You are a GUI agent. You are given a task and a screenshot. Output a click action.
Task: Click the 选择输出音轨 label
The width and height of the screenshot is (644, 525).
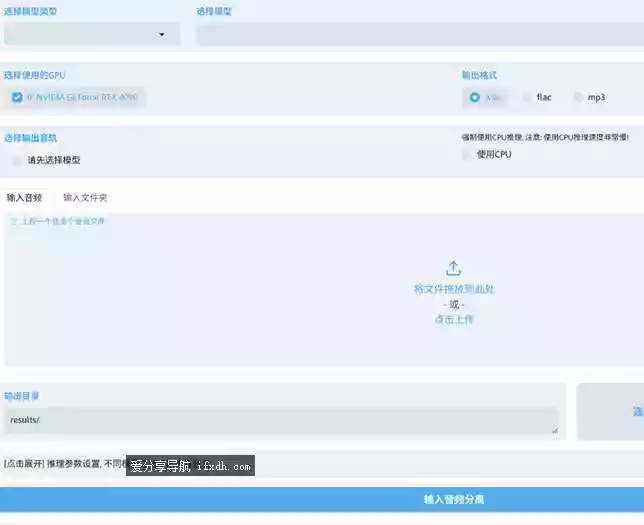pos(30,138)
